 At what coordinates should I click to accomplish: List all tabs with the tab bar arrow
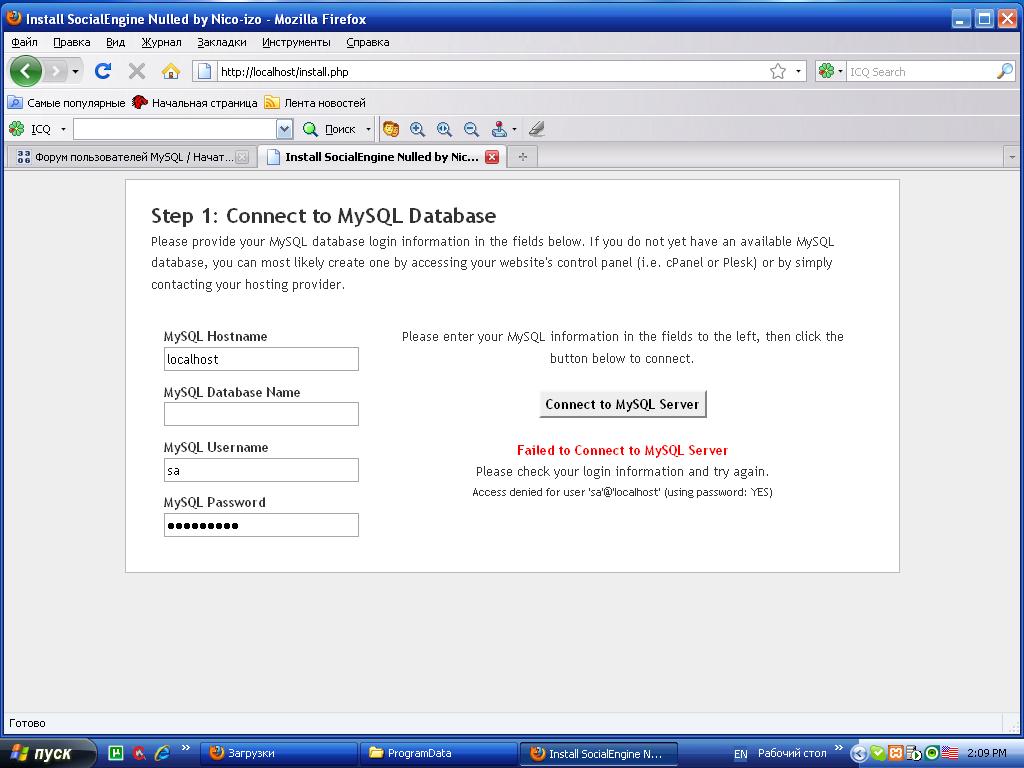1011,157
